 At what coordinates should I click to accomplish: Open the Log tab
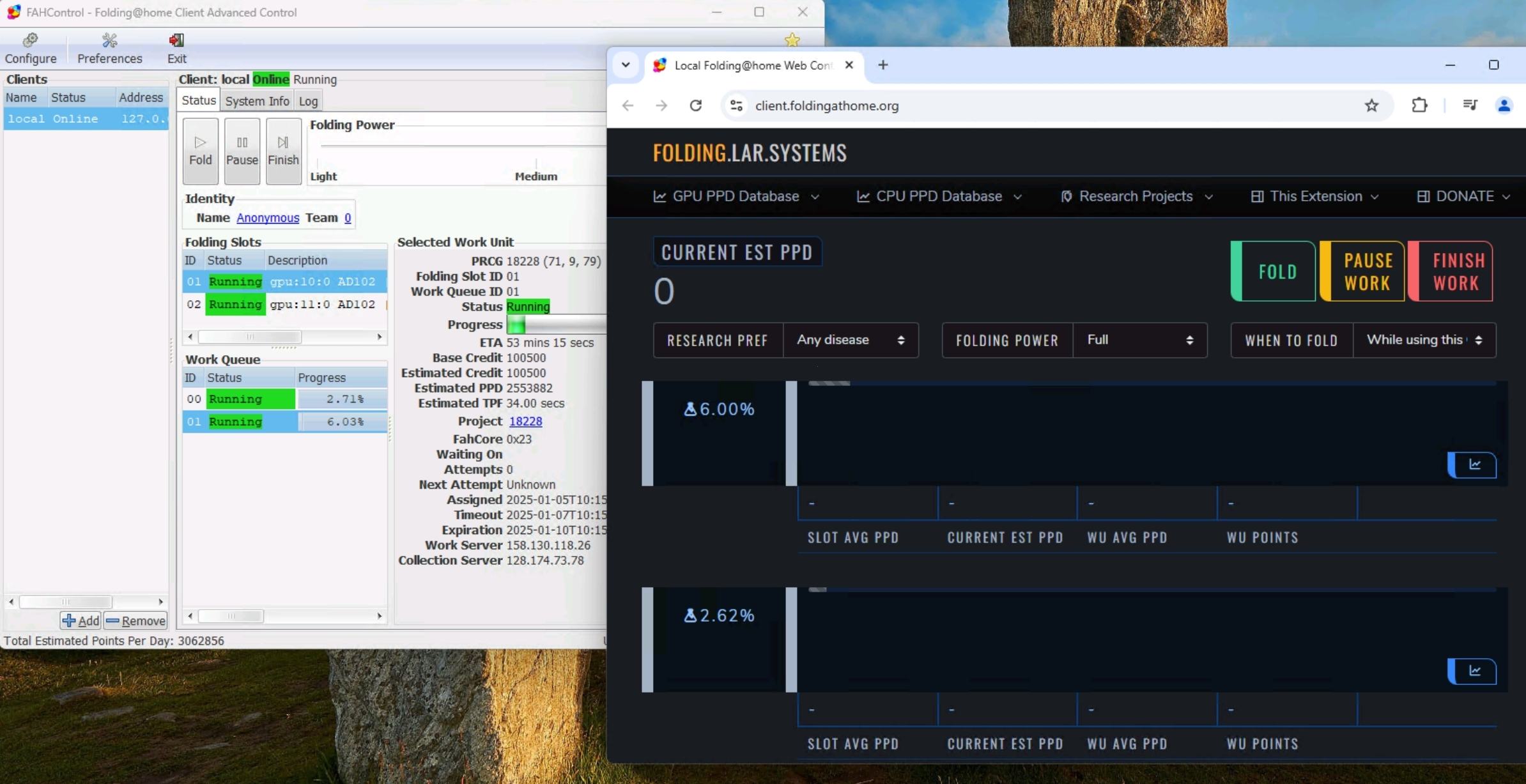click(308, 101)
